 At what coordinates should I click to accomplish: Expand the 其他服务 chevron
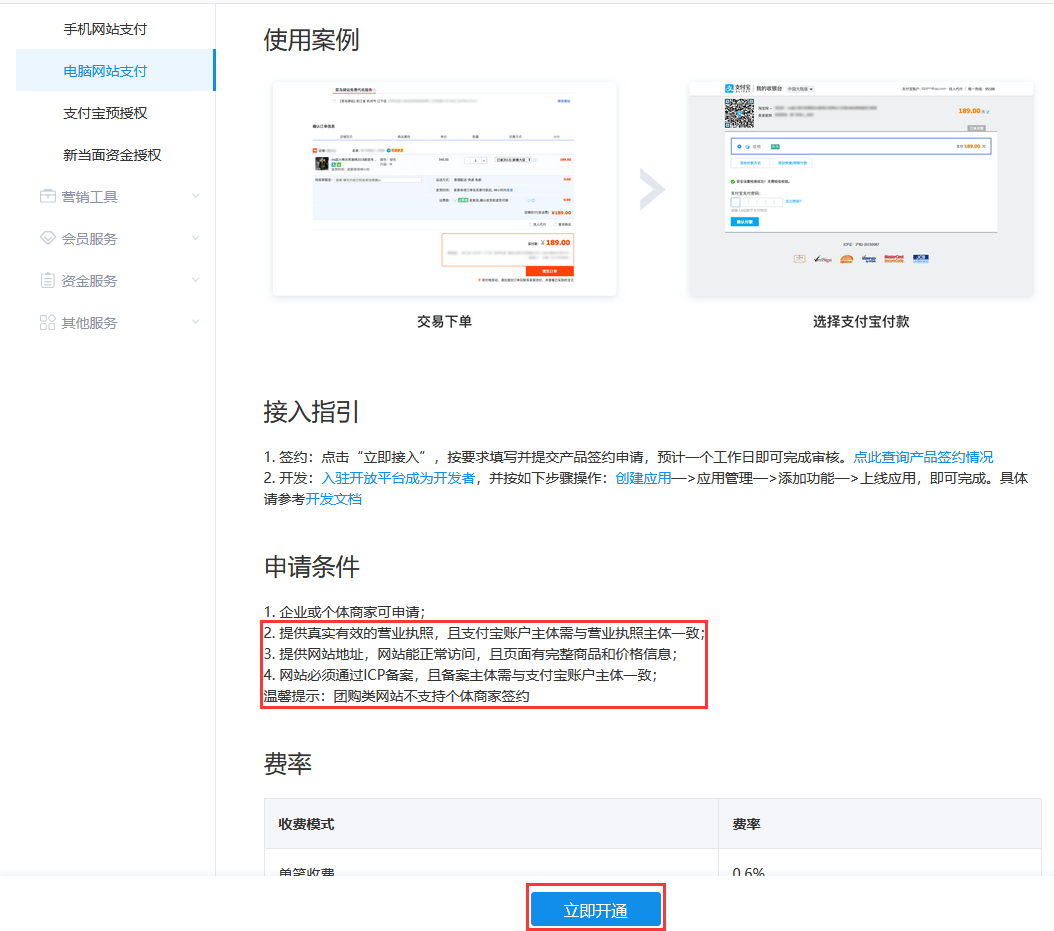tap(196, 322)
